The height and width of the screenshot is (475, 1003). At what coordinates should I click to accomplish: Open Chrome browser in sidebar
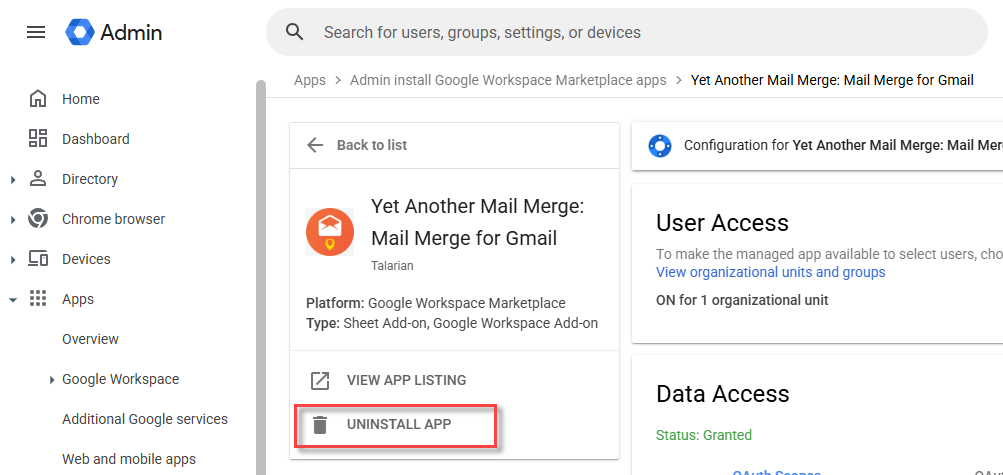pos(113,219)
